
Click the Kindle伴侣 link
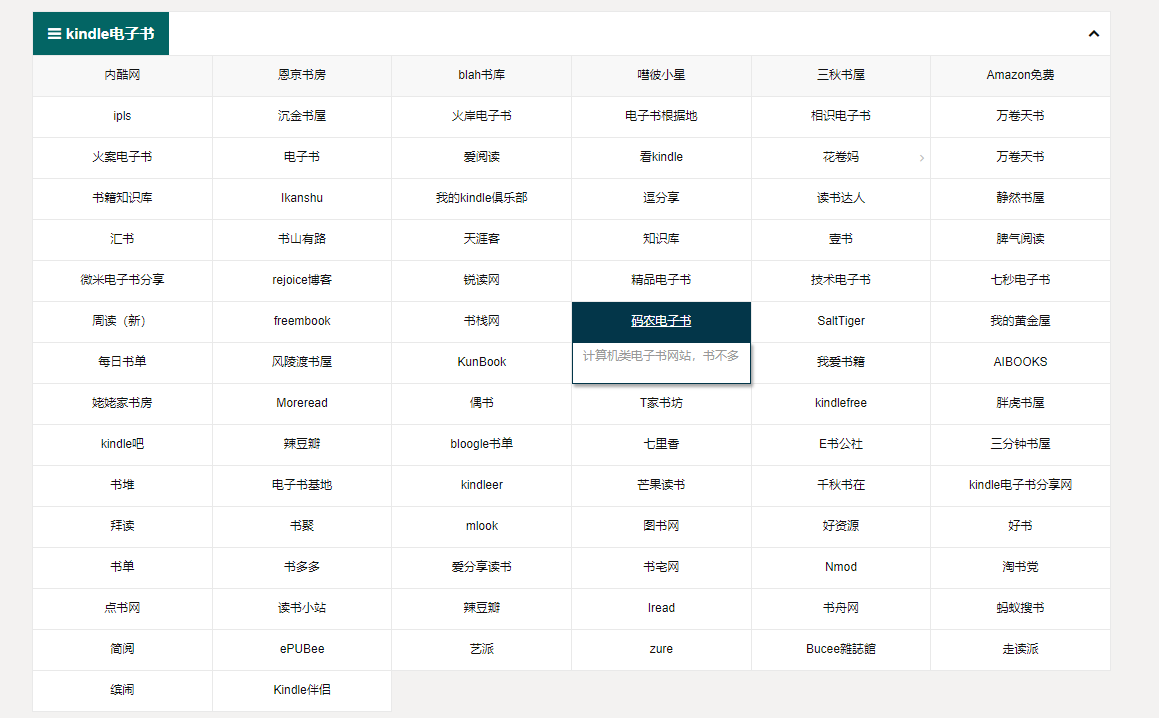(301, 690)
